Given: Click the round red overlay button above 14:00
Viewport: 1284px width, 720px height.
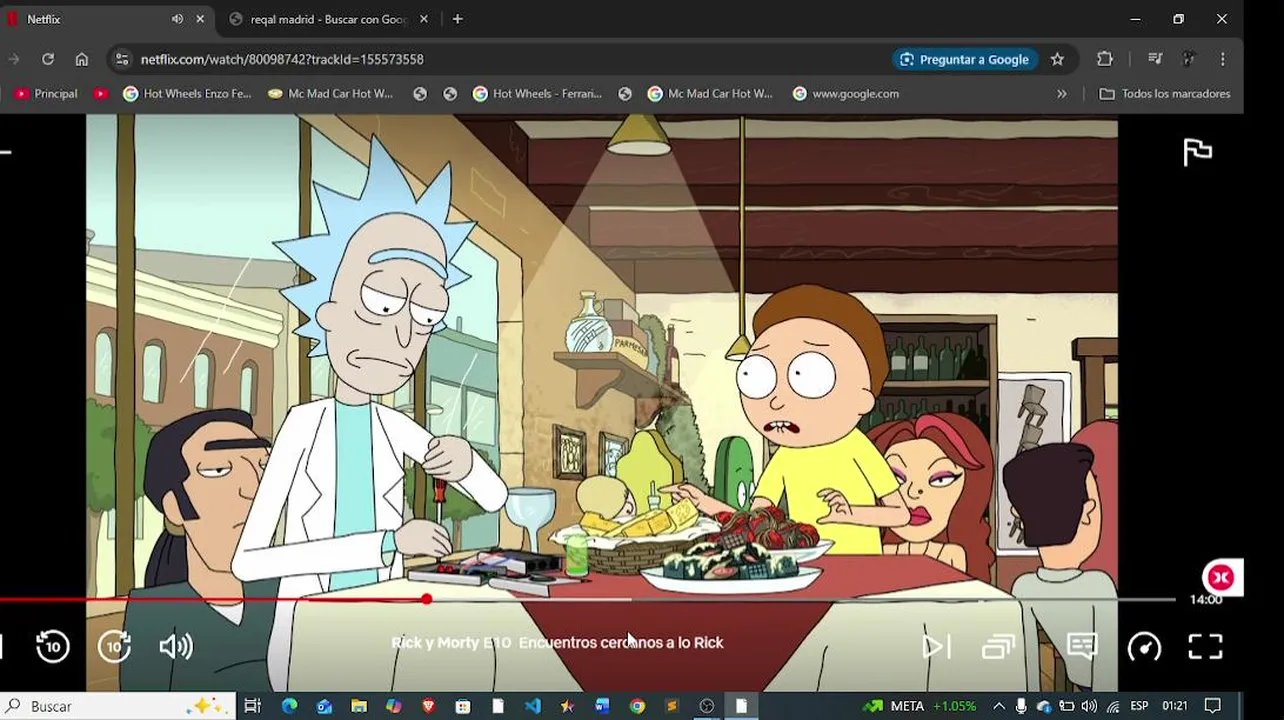Looking at the screenshot, I should [1220, 577].
